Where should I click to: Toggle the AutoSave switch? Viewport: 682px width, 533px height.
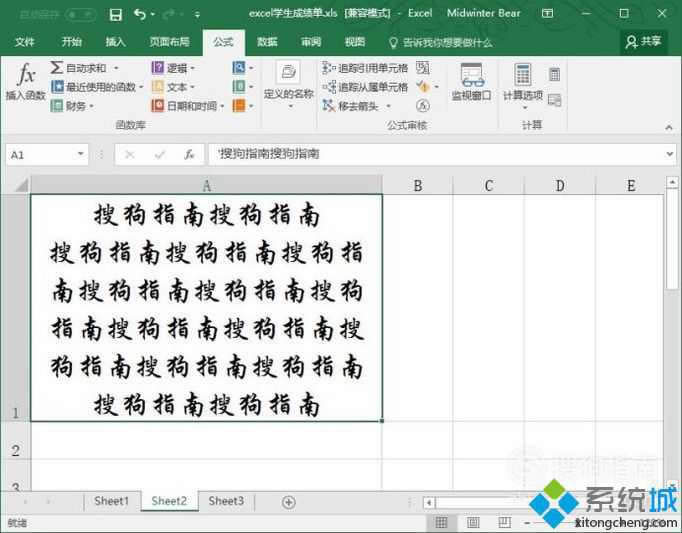pyautogui.click(x=80, y=15)
